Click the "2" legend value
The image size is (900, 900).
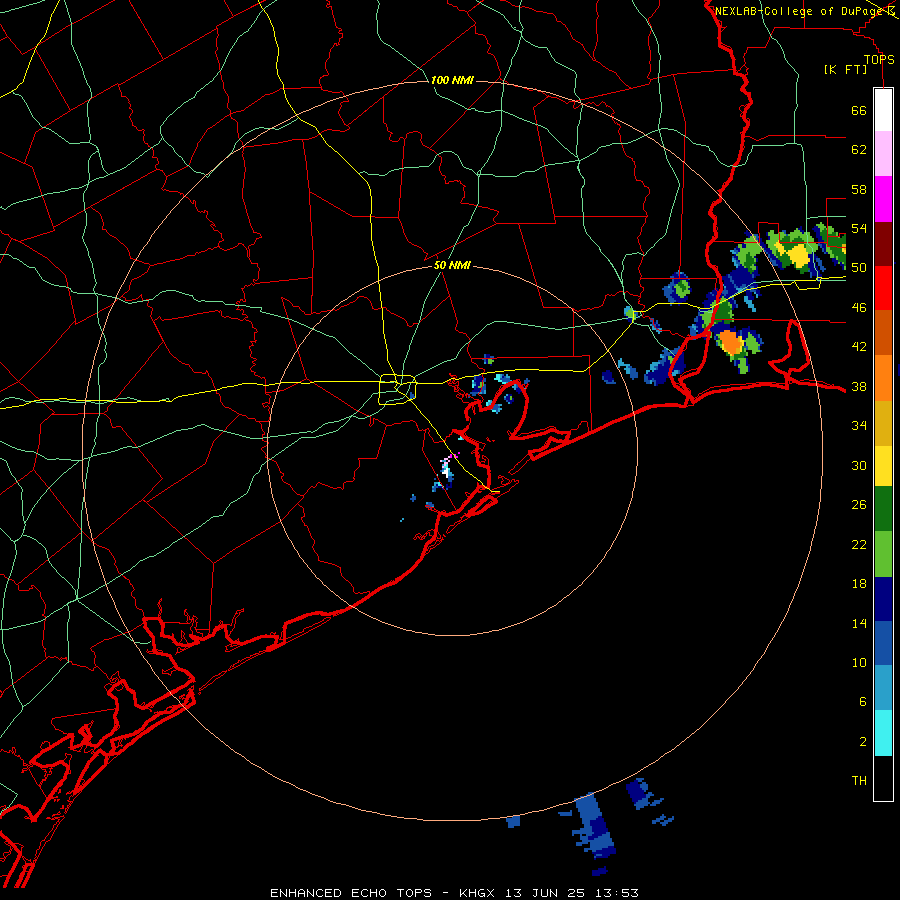click(863, 742)
